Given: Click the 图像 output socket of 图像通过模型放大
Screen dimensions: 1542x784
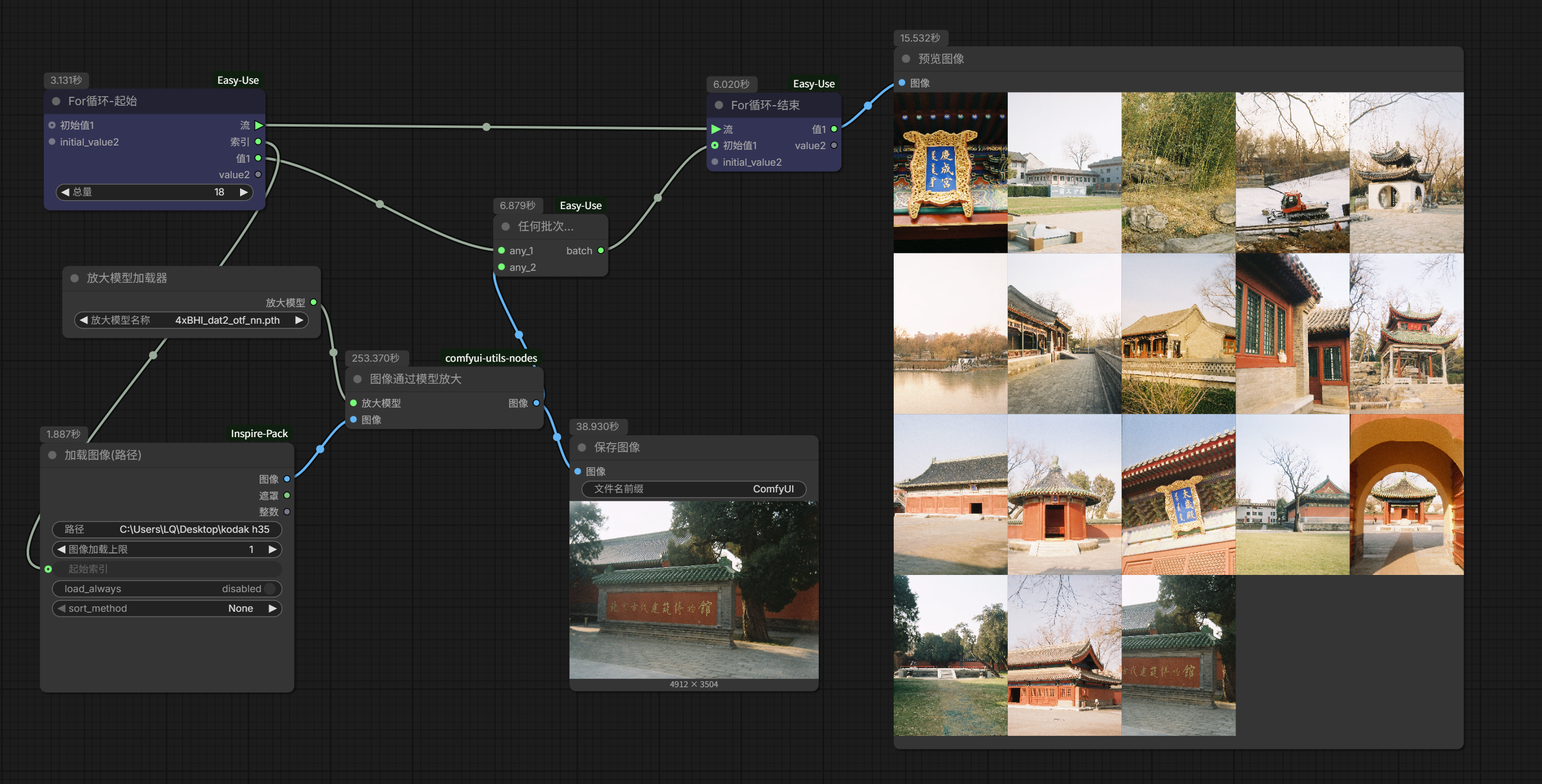Looking at the screenshot, I should coord(537,403).
